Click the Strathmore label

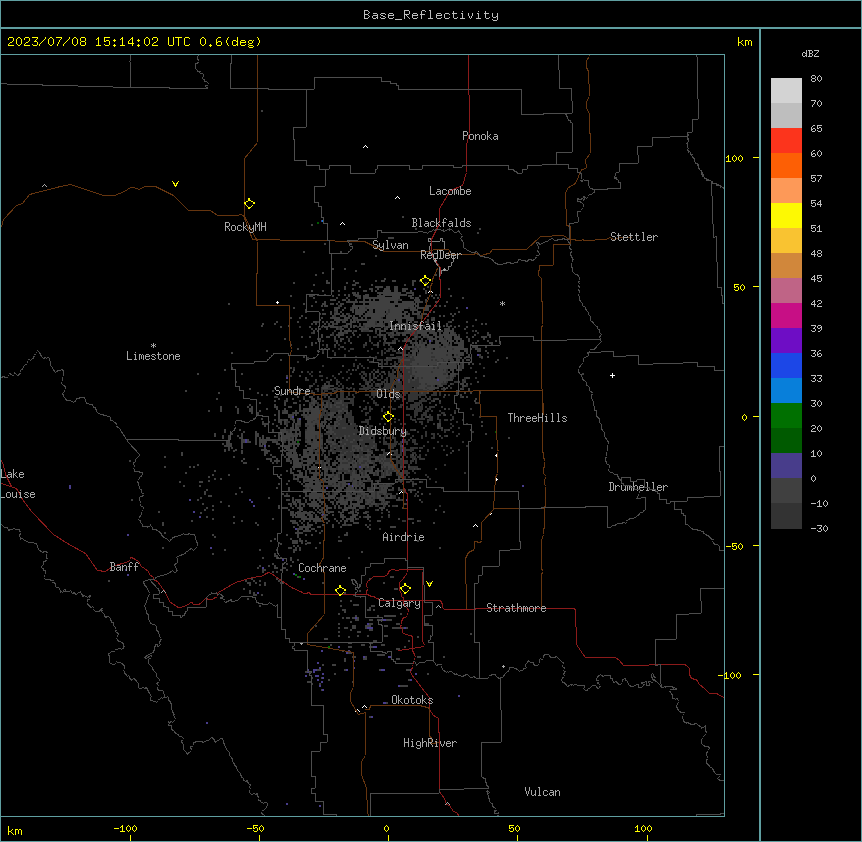tap(516, 608)
